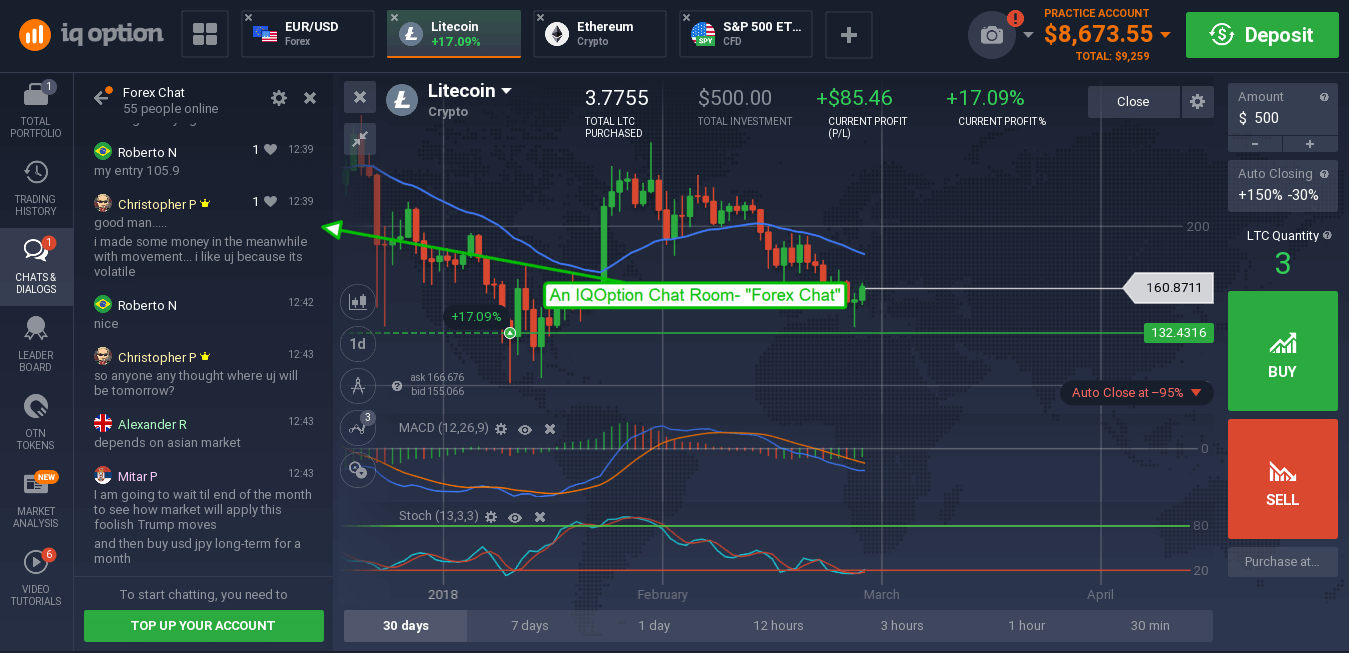Close the Ethereum asset tab
The width and height of the screenshot is (1349, 653).
tap(540, 18)
